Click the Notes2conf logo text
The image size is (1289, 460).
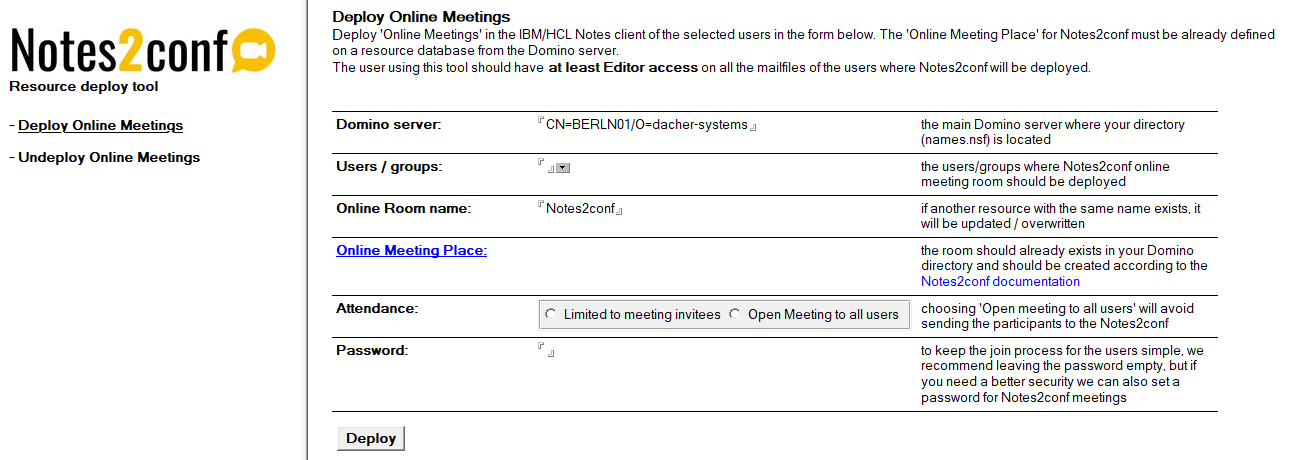[x=120, y=52]
